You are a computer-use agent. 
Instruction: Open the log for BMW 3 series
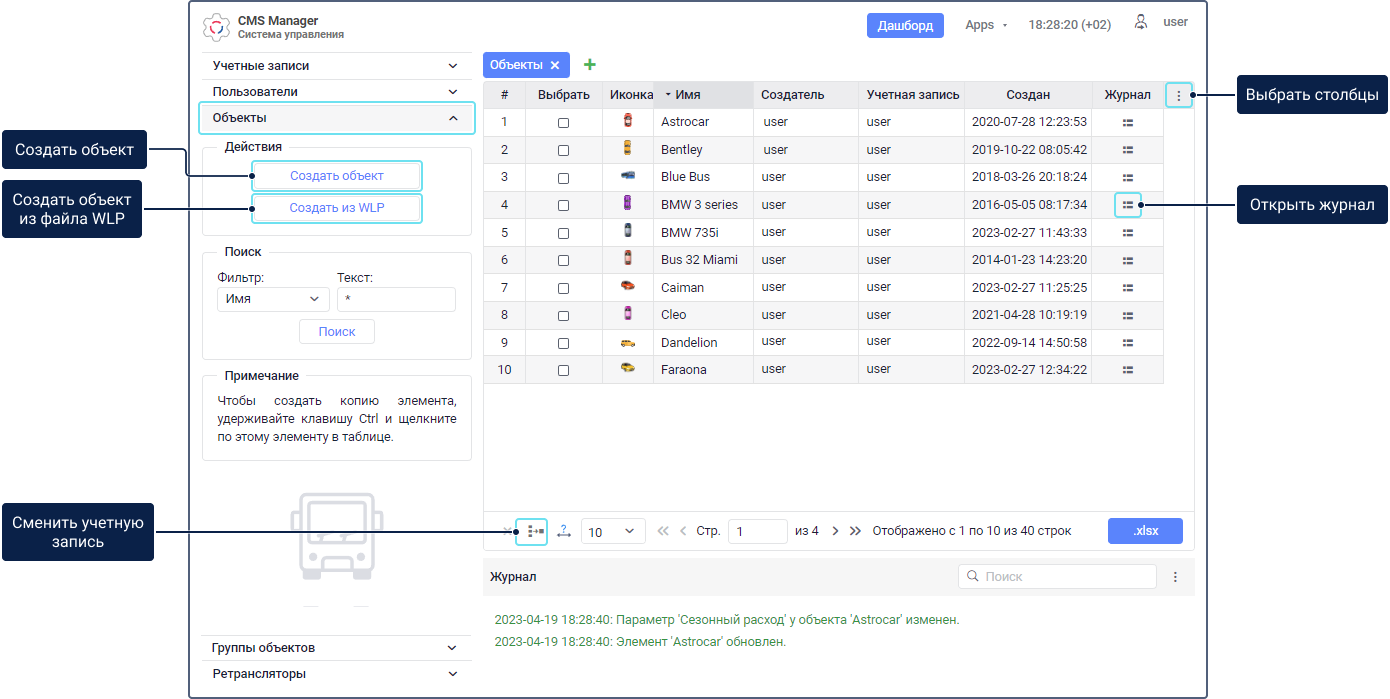pos(1127,204)
